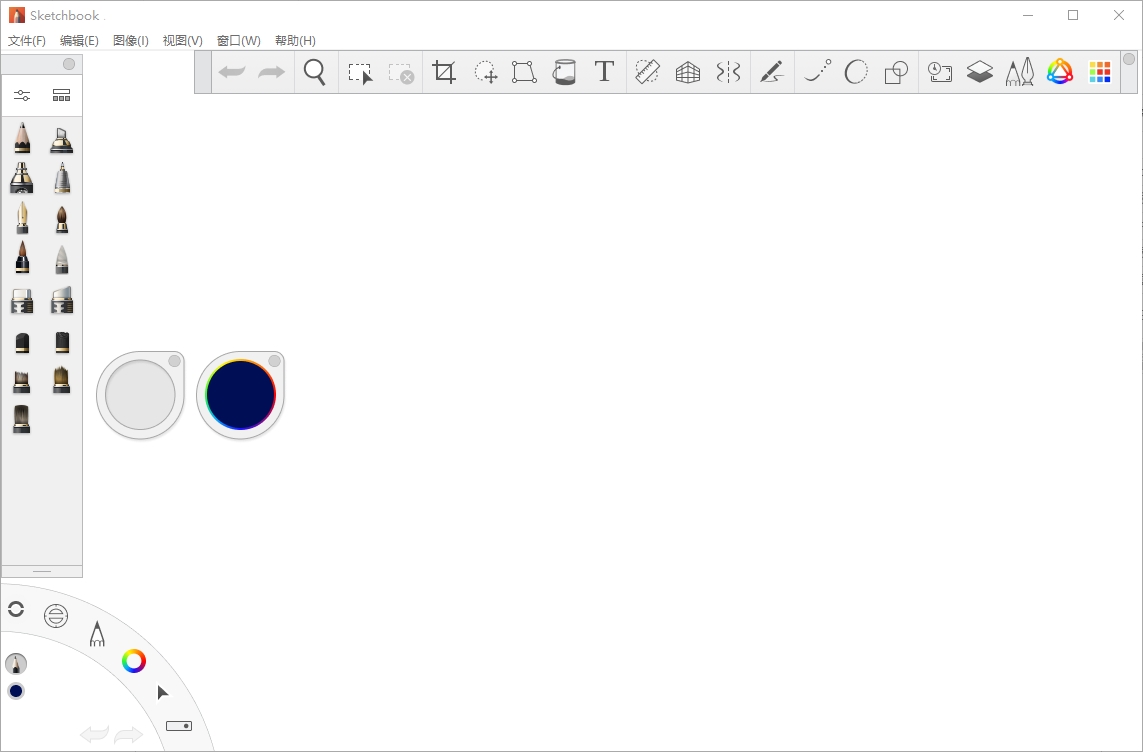
Task: Open the Color editor palette icon
Action: (1059, 72)
